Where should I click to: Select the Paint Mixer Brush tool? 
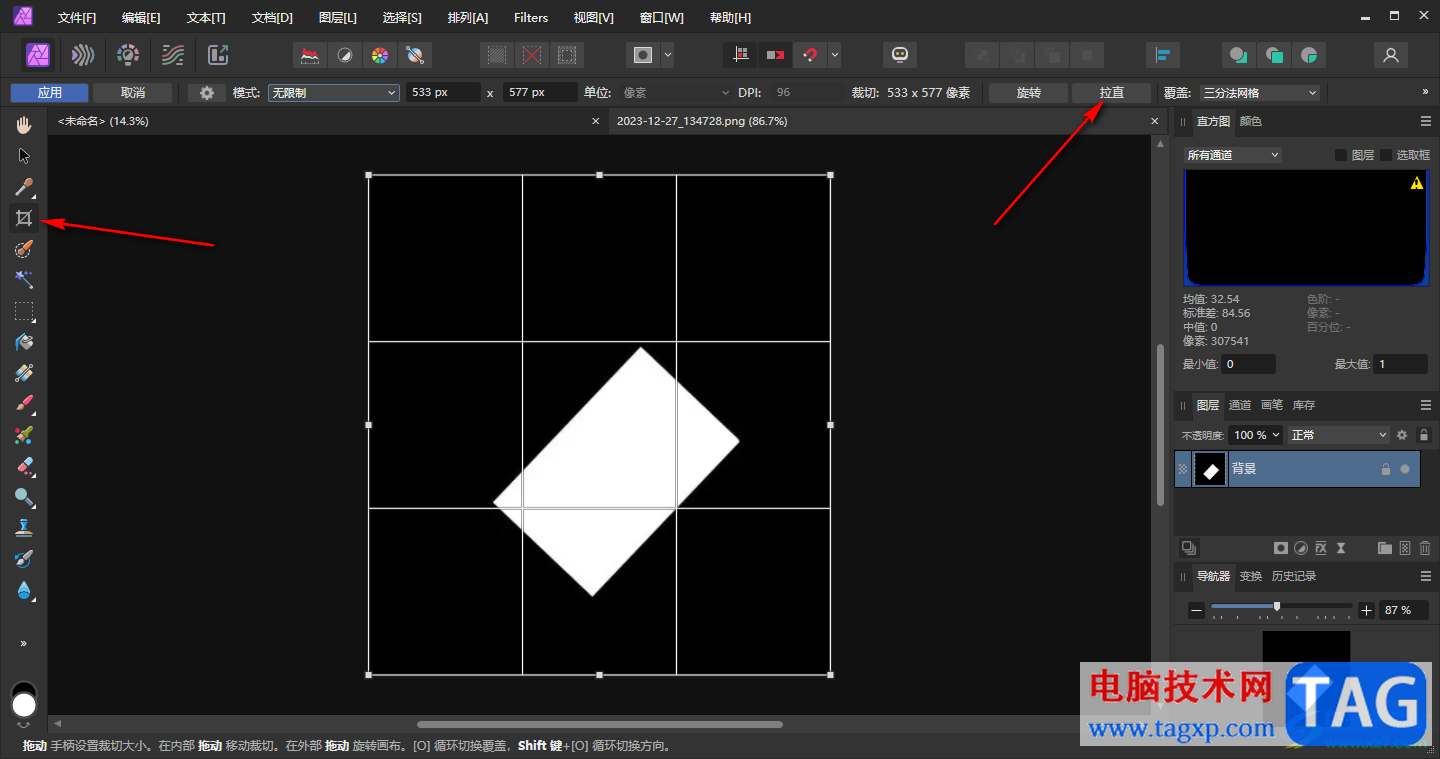coord(24,435)
